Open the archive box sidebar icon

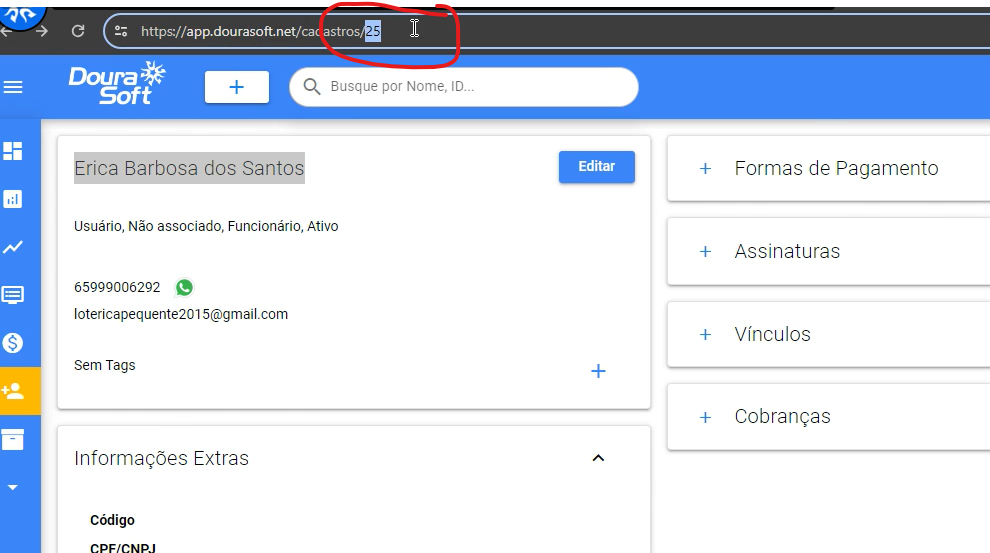point(13,439)
